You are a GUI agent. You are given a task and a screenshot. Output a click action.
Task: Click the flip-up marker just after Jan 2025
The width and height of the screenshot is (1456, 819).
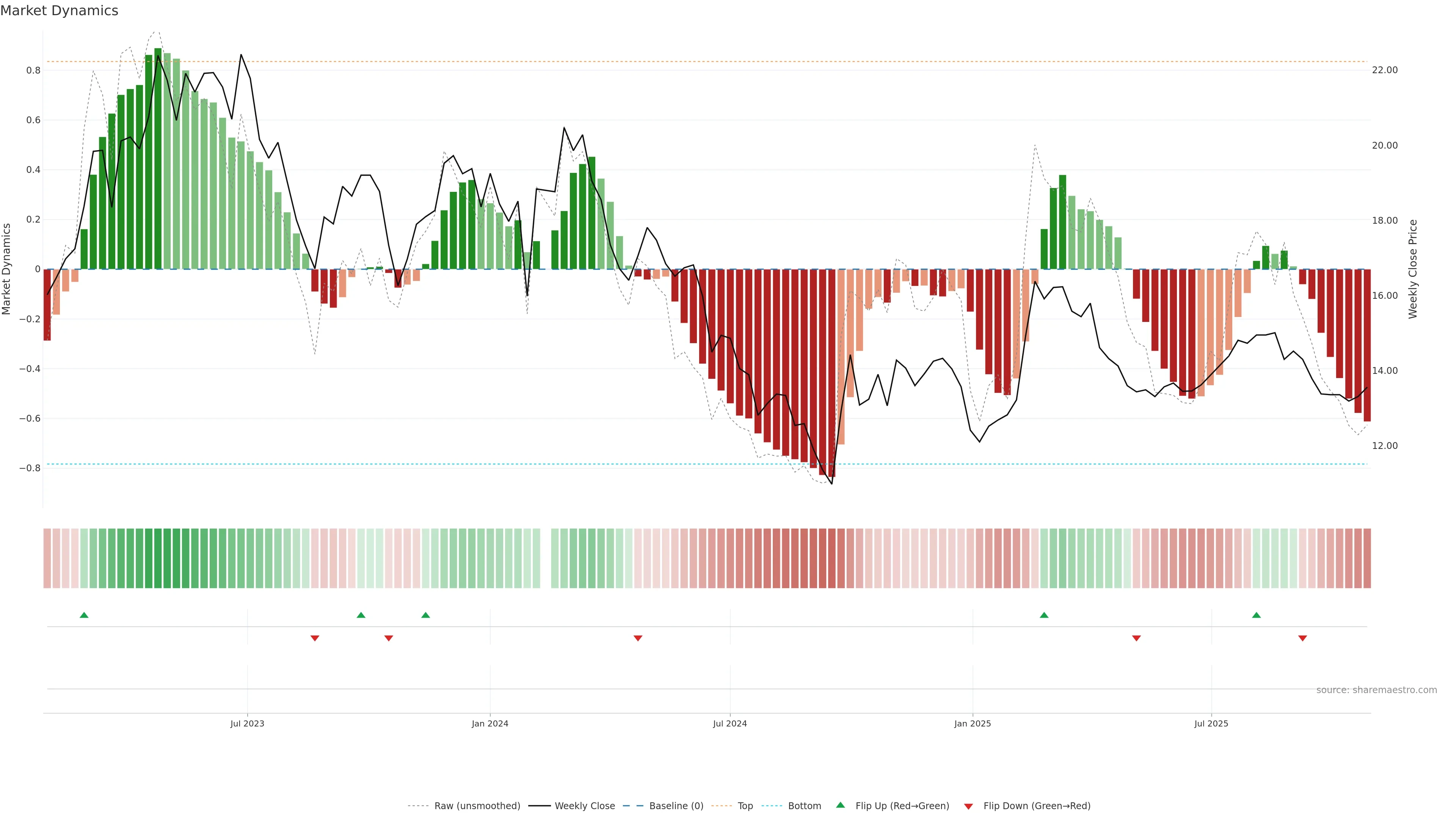click(1044, 615)
